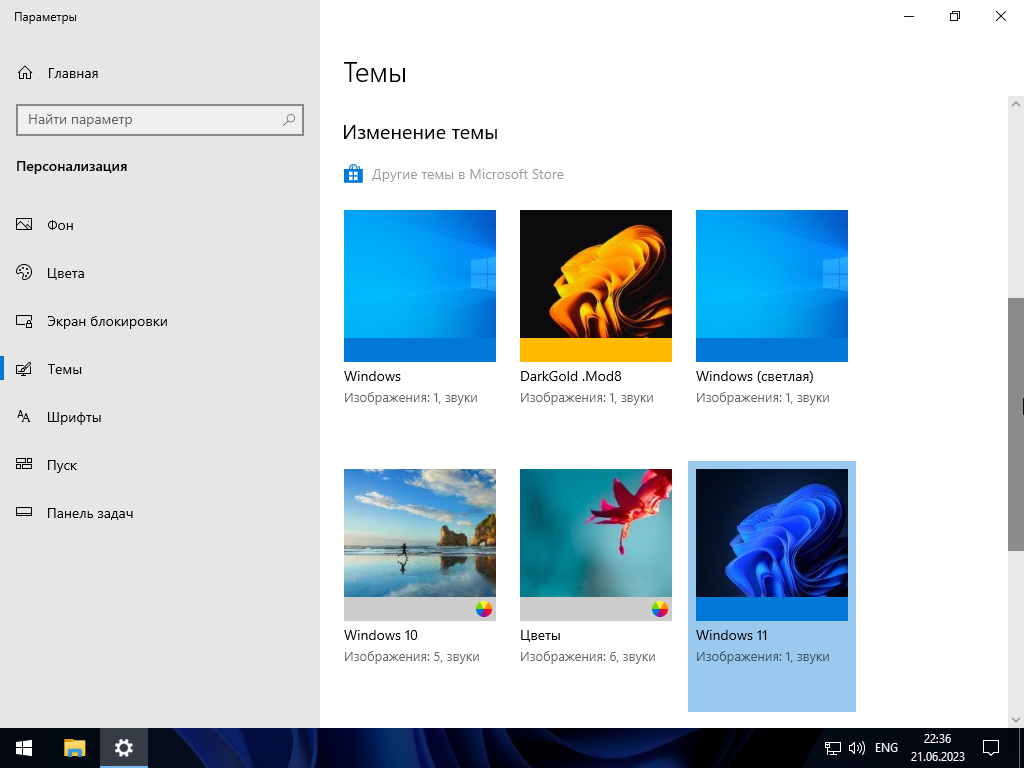Click the Colors palette icon in the sidebar
This screenshot has width=1024, height=768.
coord(25,273)
